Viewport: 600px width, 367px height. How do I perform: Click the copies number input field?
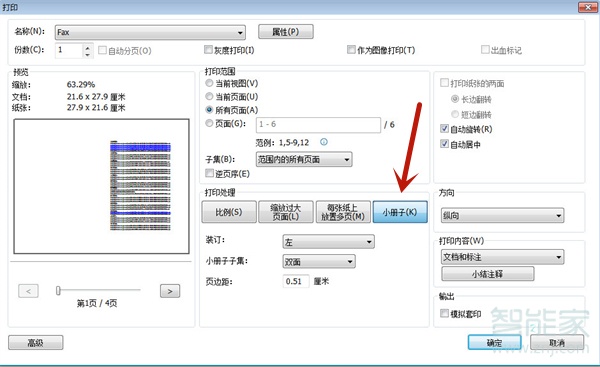point(69,50)
